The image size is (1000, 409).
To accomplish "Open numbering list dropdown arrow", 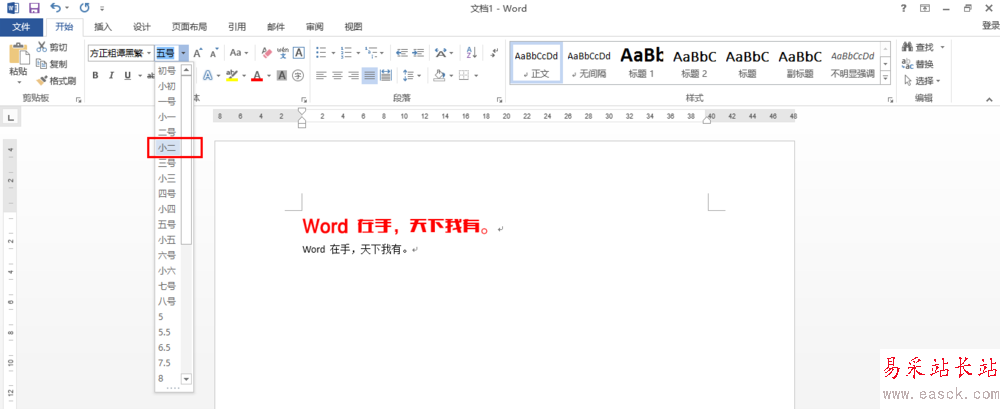I will pos(358,52).
